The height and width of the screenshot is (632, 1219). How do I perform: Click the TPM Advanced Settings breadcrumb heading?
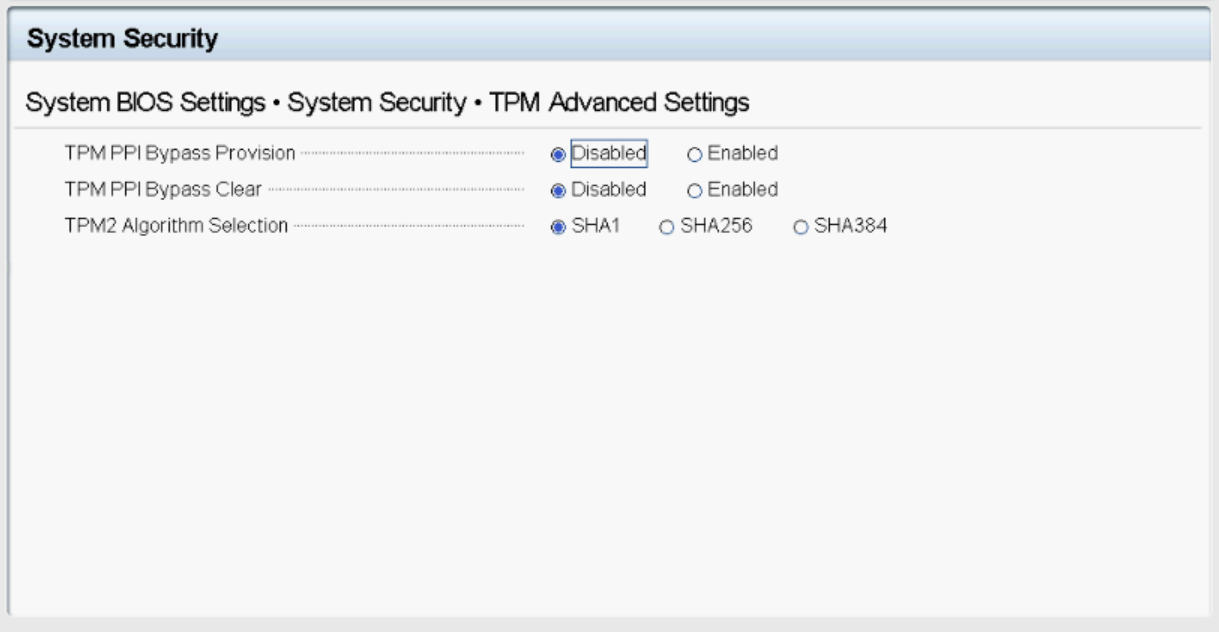click(619, 102)
